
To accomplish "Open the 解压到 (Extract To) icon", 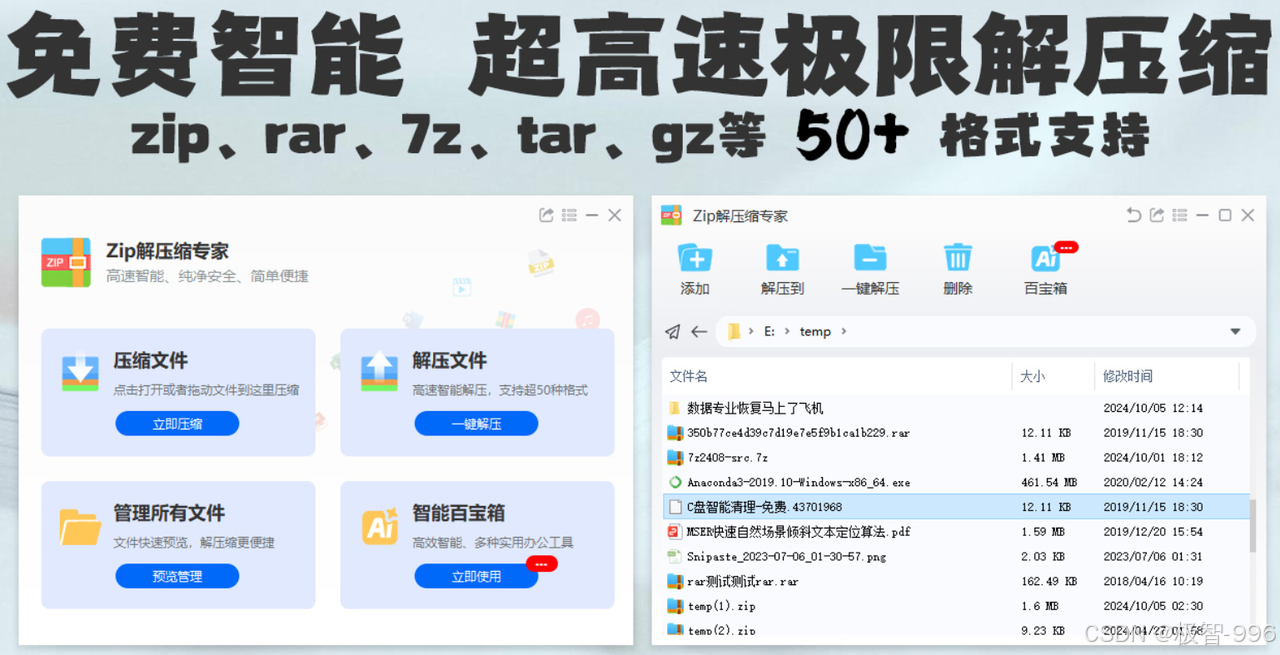I will pyautogui.click(x=782, y=262).
